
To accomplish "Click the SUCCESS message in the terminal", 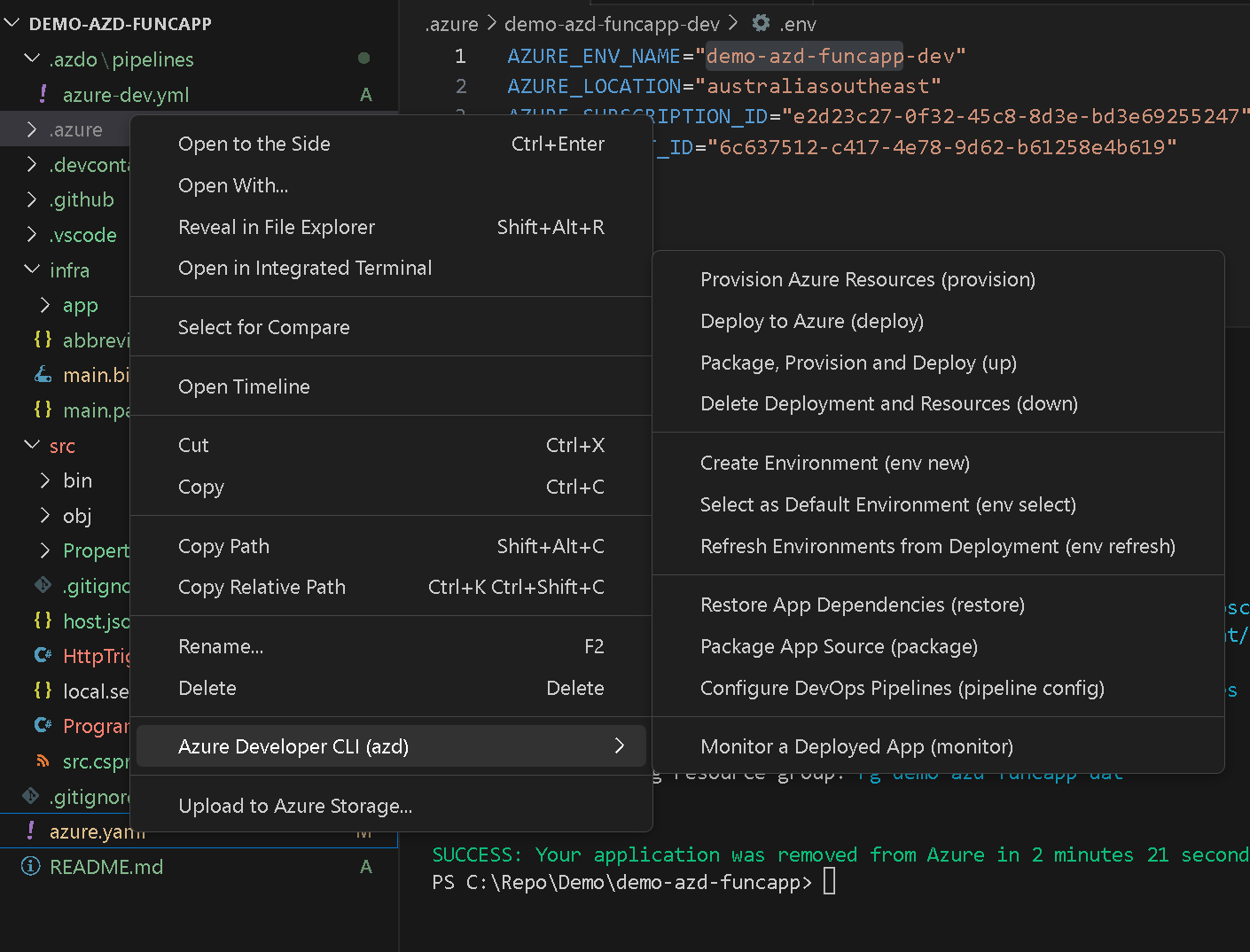I will [x=840, y=854].
